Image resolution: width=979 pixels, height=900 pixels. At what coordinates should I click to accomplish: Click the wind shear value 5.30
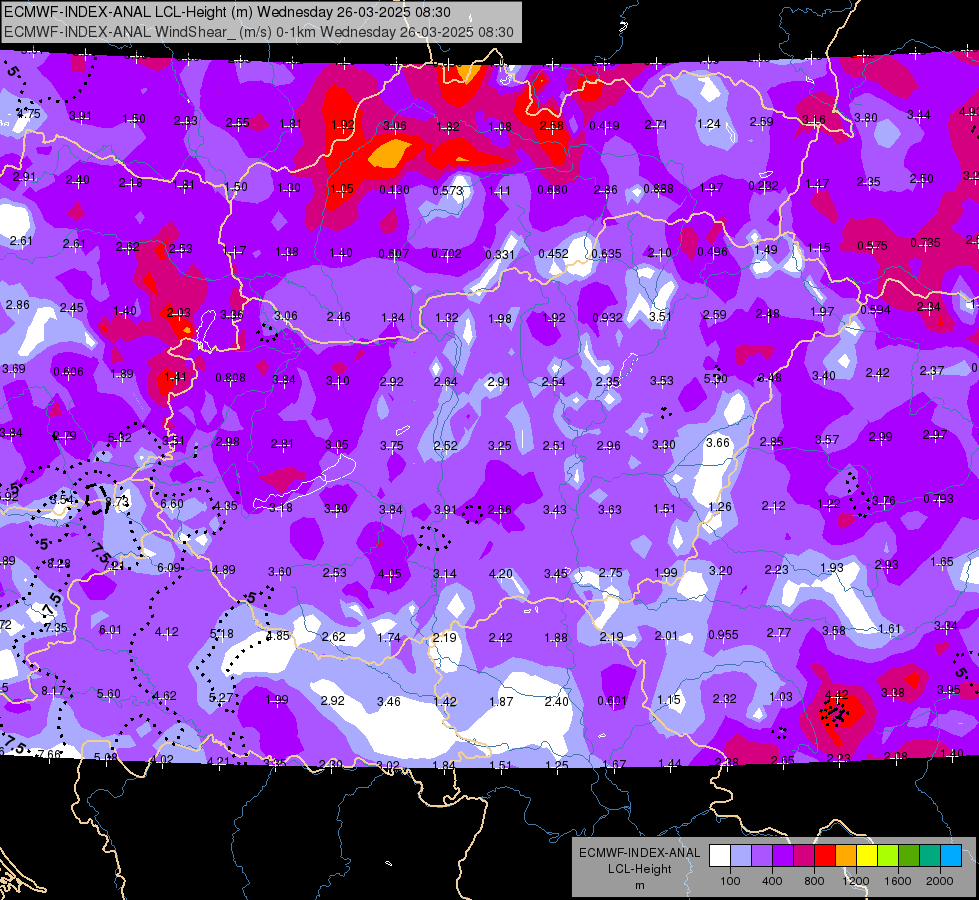click(x=716, y=378)
